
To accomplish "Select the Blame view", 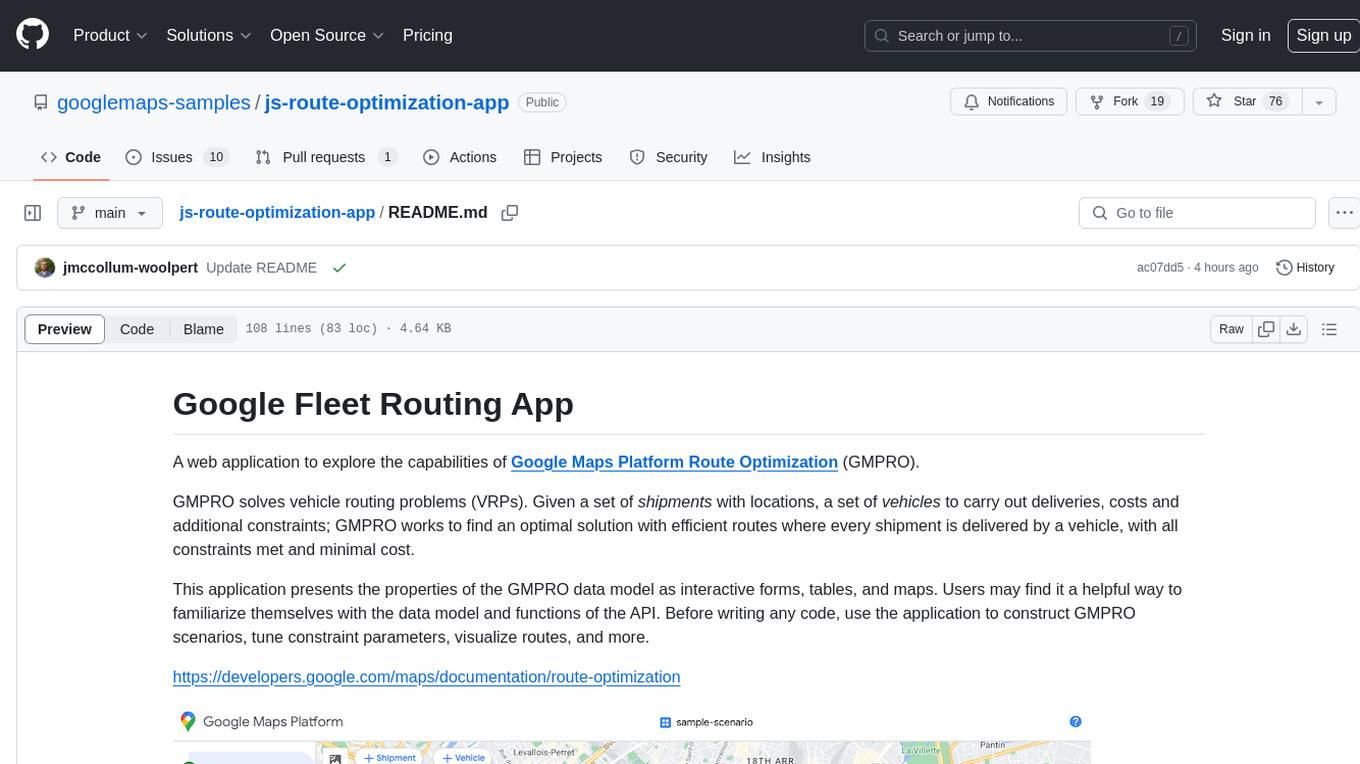I will pyautogui.click(x=203, y=329).
